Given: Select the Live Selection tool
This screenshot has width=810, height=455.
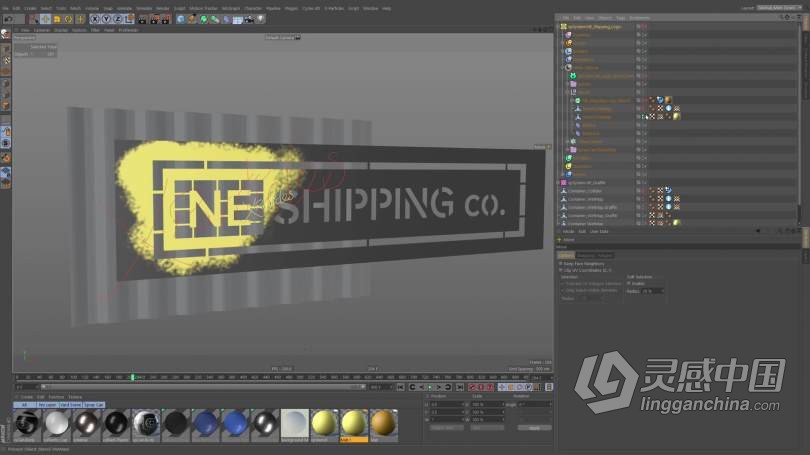Looking at the screenshot, I should pyautogui.click(x=34, y=19).
